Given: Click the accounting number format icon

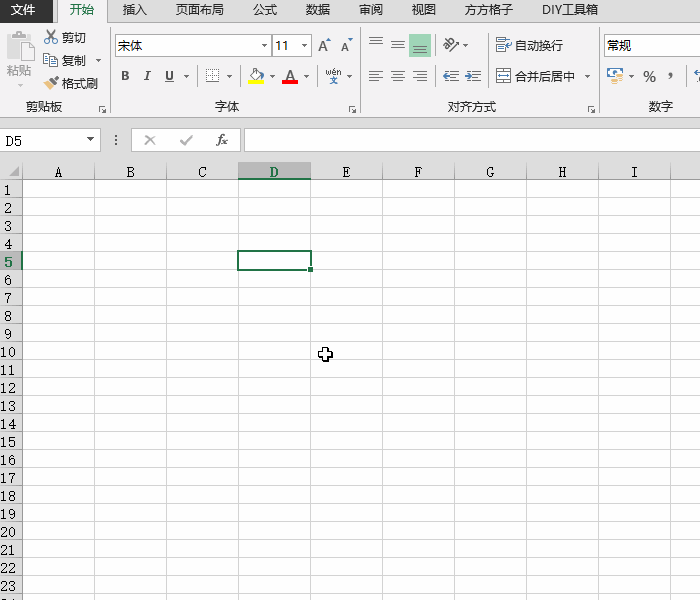Looking at the screenshot, I should coord(615,76).
